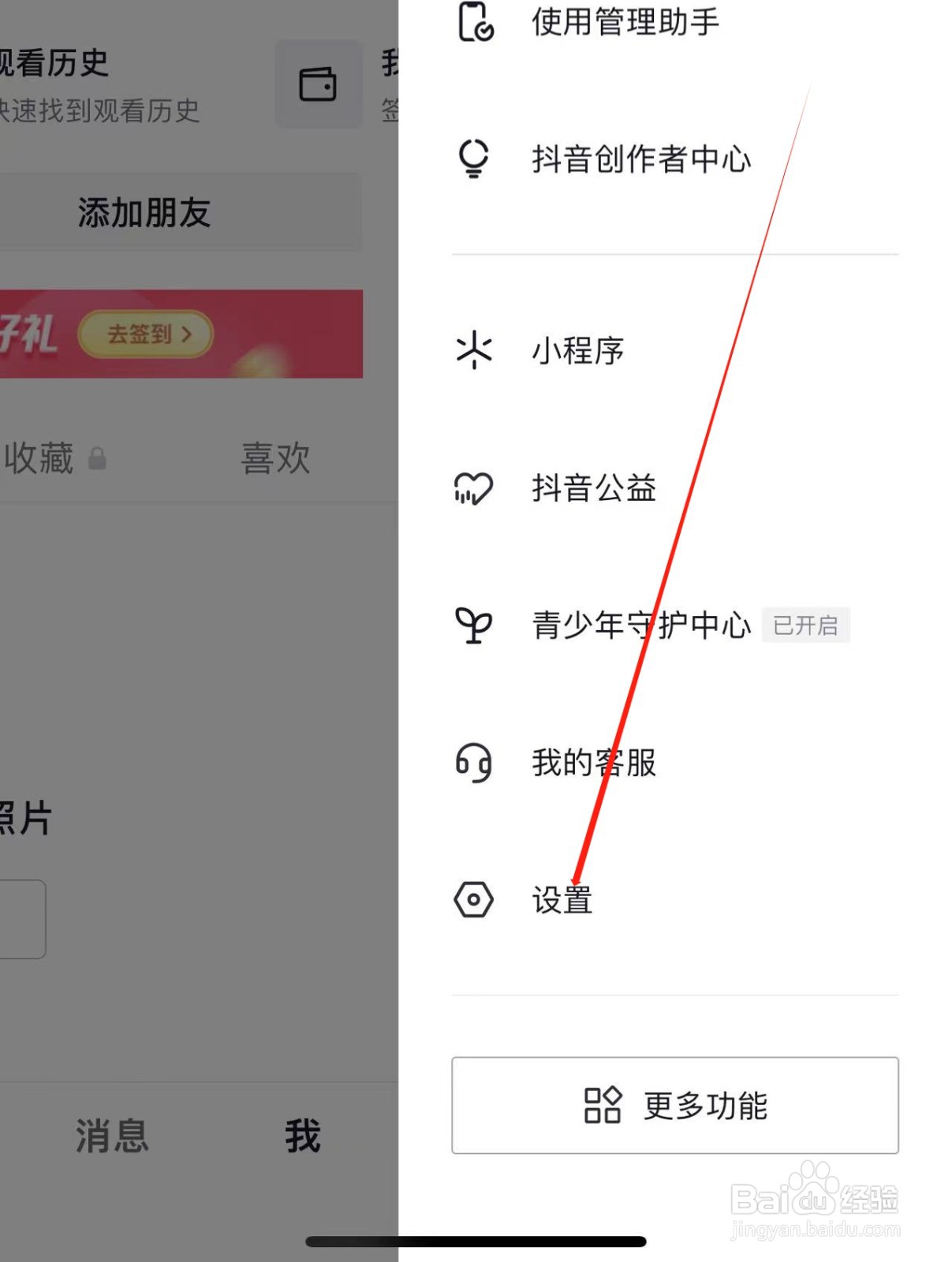
Task: Tap the heart icon for 抖音公益
Action: [473, 488]
